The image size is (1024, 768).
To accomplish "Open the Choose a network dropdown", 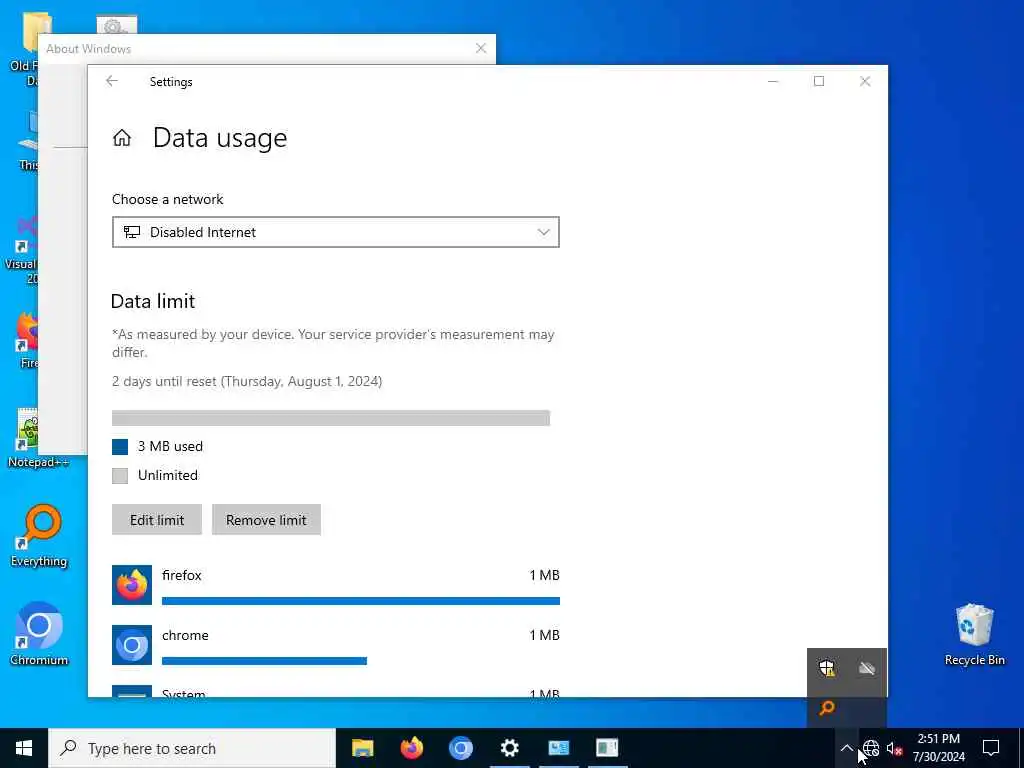I will coord(336,232).
